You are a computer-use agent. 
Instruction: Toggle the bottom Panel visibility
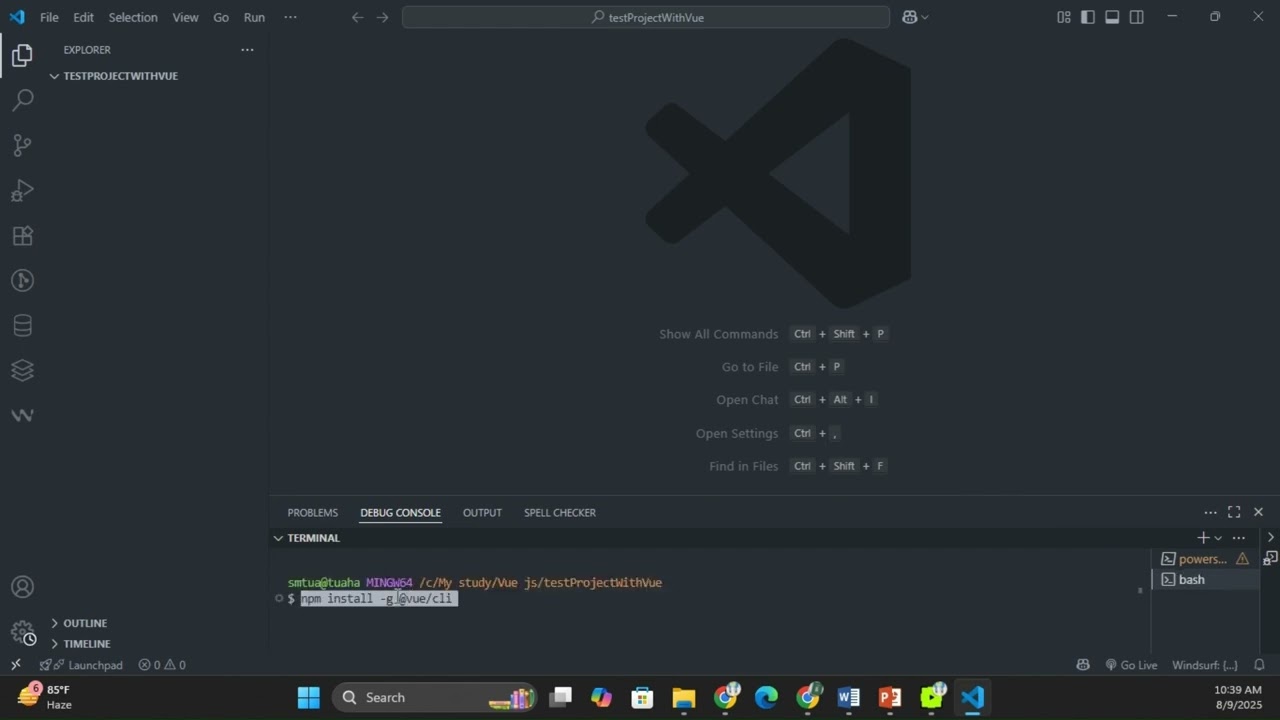tap(1112, 17)
